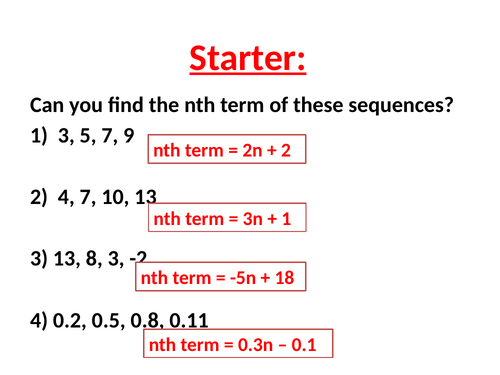
Task: Select the answer box -5n + 18
Action: click(x=221, y=277)
